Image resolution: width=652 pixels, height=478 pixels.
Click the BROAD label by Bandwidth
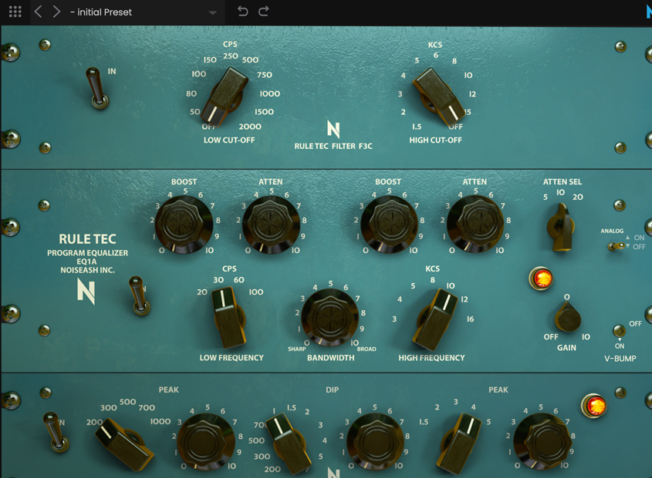[x=366, y=349]
